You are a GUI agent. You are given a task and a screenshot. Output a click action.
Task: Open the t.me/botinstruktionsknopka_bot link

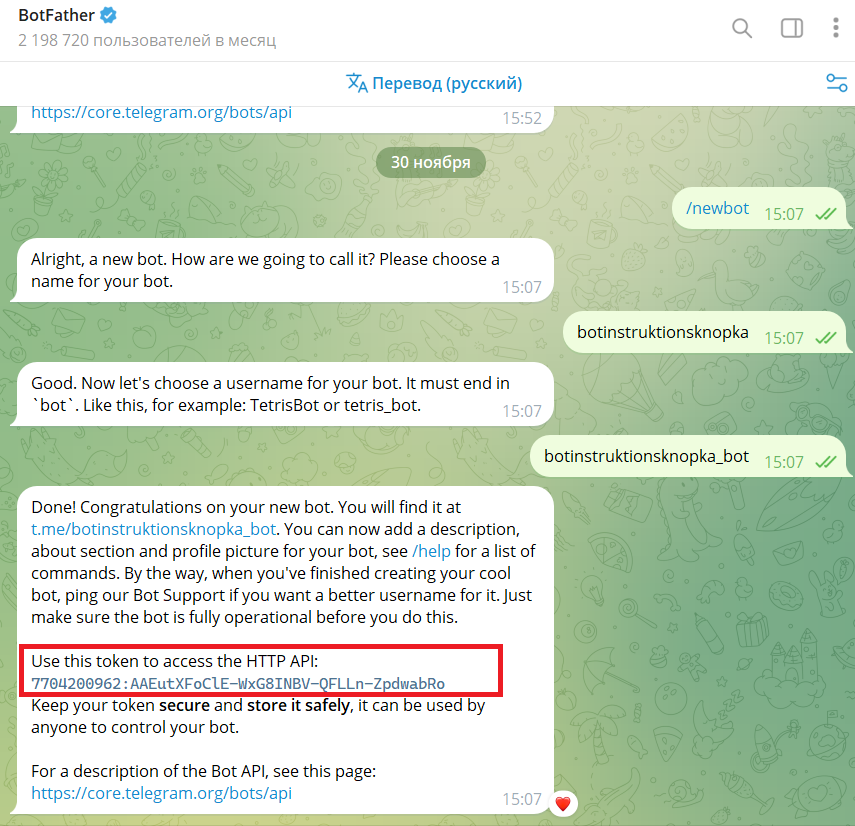point(153,529)
